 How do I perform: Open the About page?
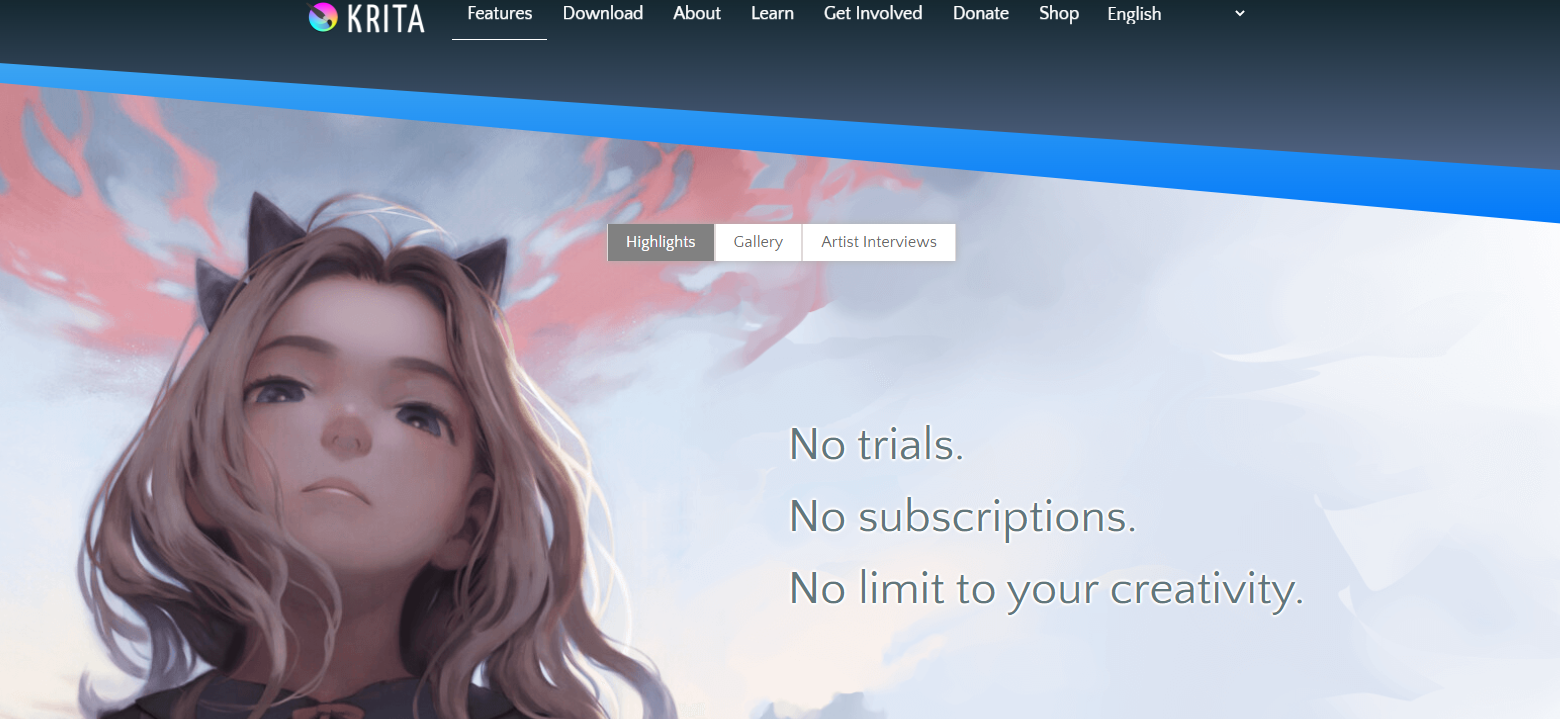[697, 13]
